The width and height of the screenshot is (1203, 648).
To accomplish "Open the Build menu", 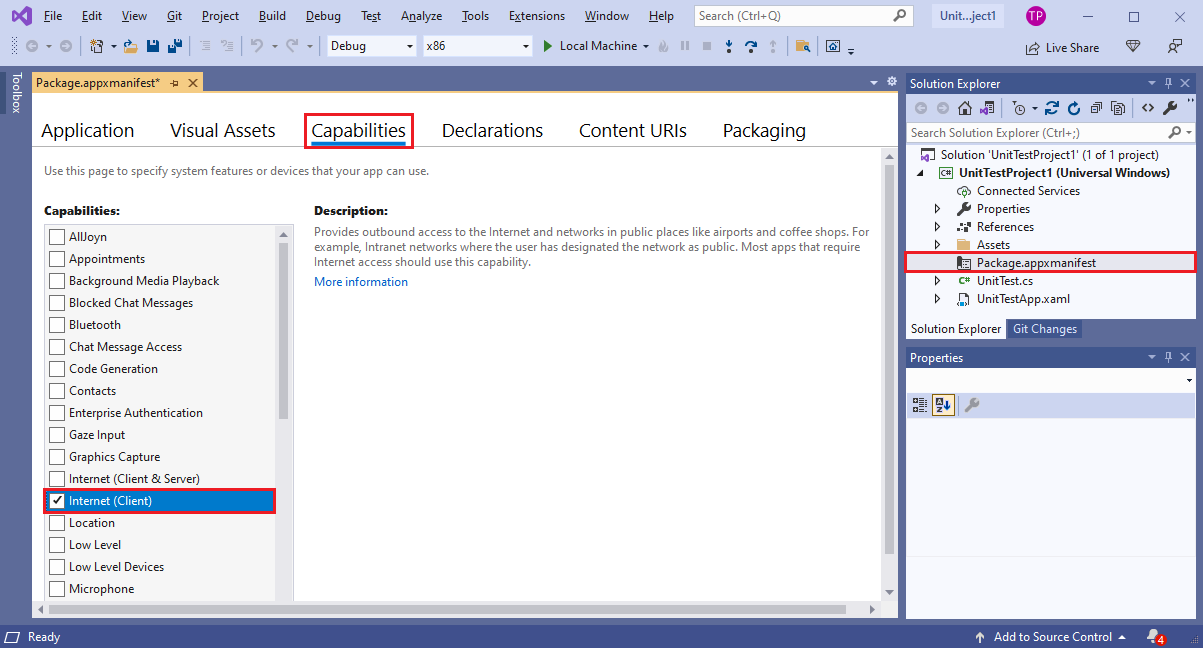I will 272,16.
